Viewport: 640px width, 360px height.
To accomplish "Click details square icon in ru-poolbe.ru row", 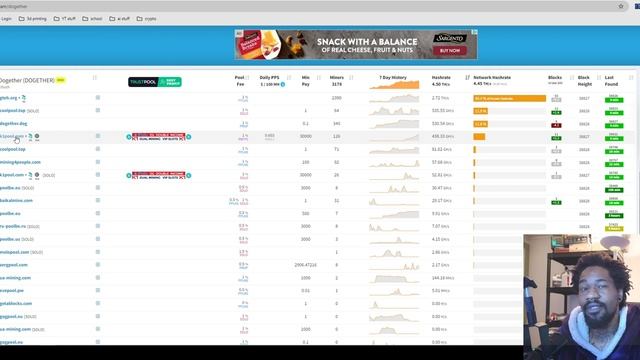I will pyautogui.click(x=98, y=226).
